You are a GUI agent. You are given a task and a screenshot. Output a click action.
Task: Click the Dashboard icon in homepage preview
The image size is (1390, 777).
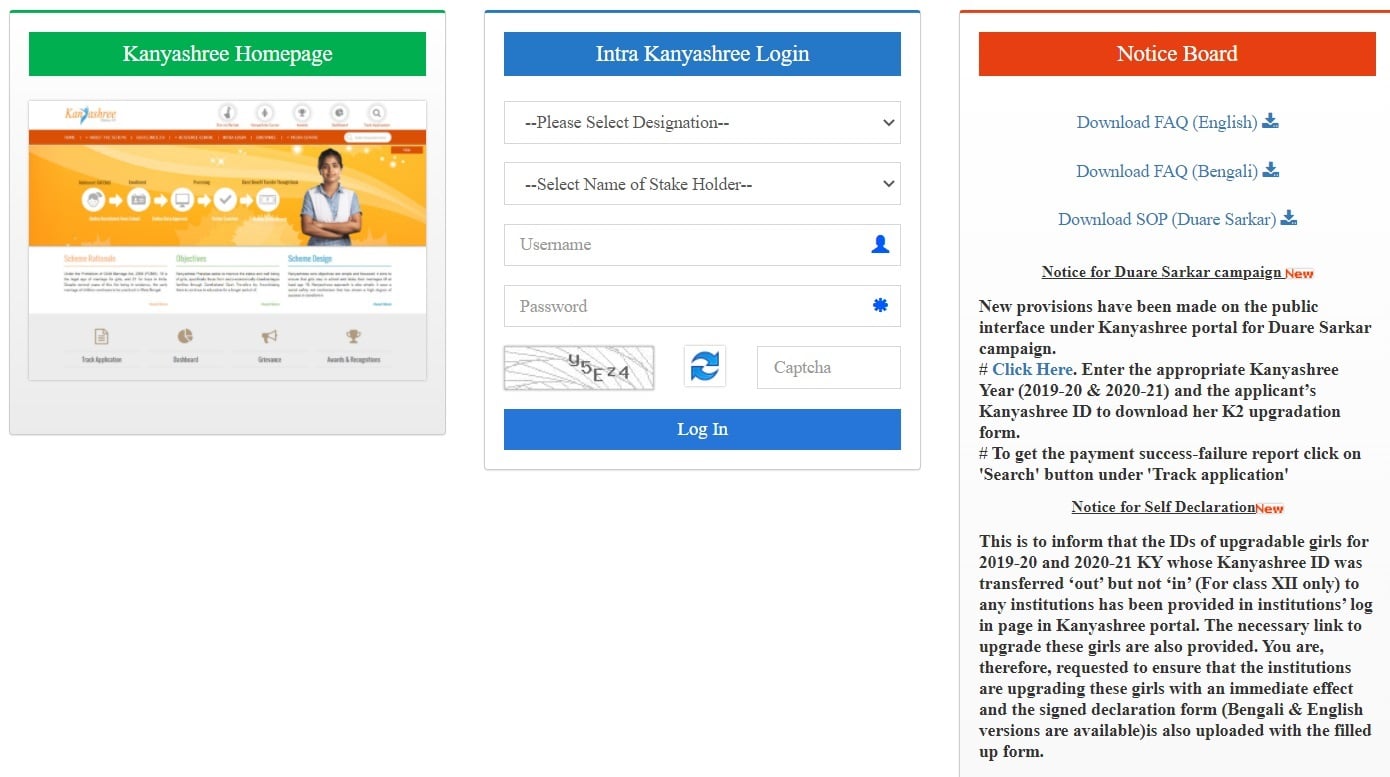tap(185, 337)
